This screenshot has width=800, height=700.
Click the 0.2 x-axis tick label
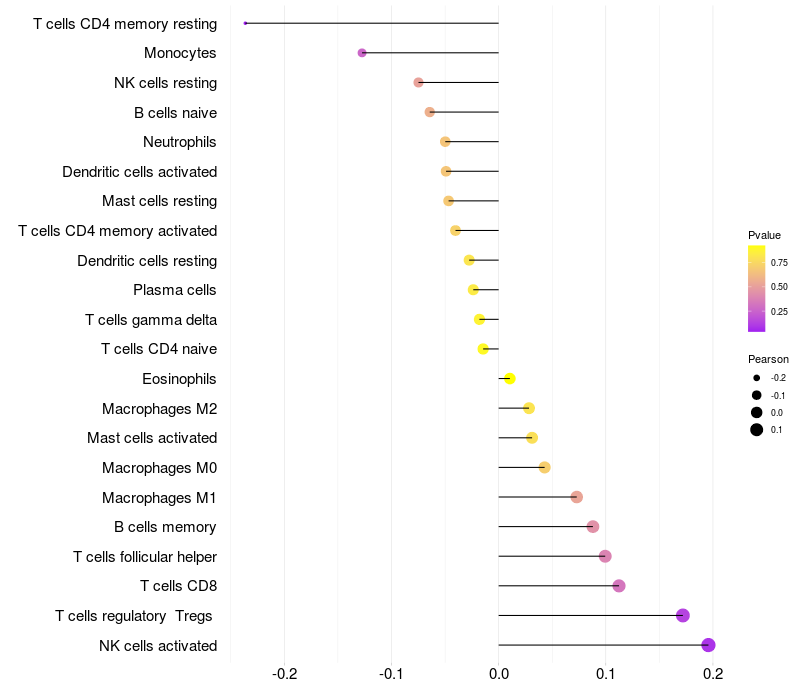pos(712,674)
